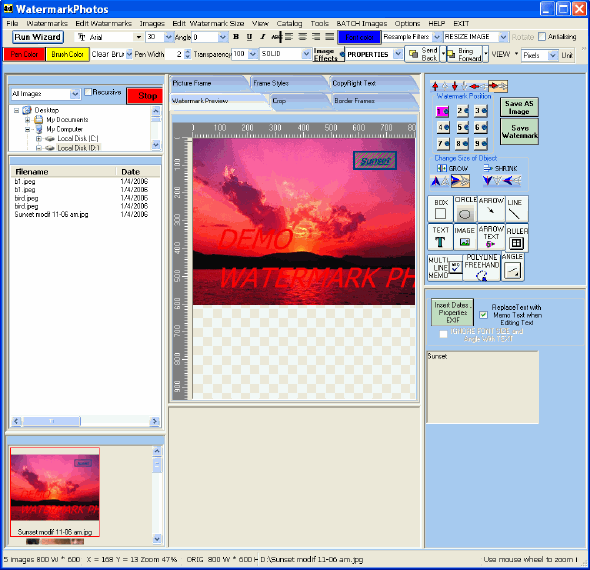Viewport: 590px width, 570px height.
Task: Open the Pixels unit dropdown
Action: (552, 55)
